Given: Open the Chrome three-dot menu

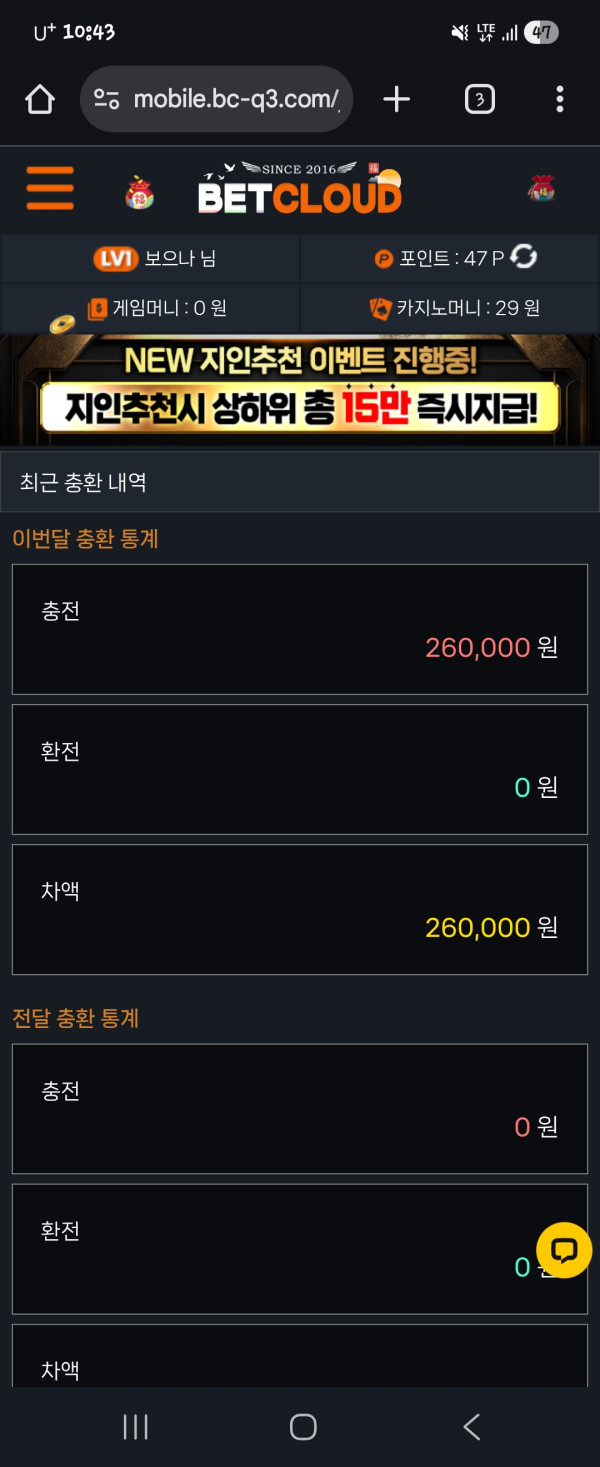Looking at the screenshot, I should pyautogui.click(x=559, y=99).
